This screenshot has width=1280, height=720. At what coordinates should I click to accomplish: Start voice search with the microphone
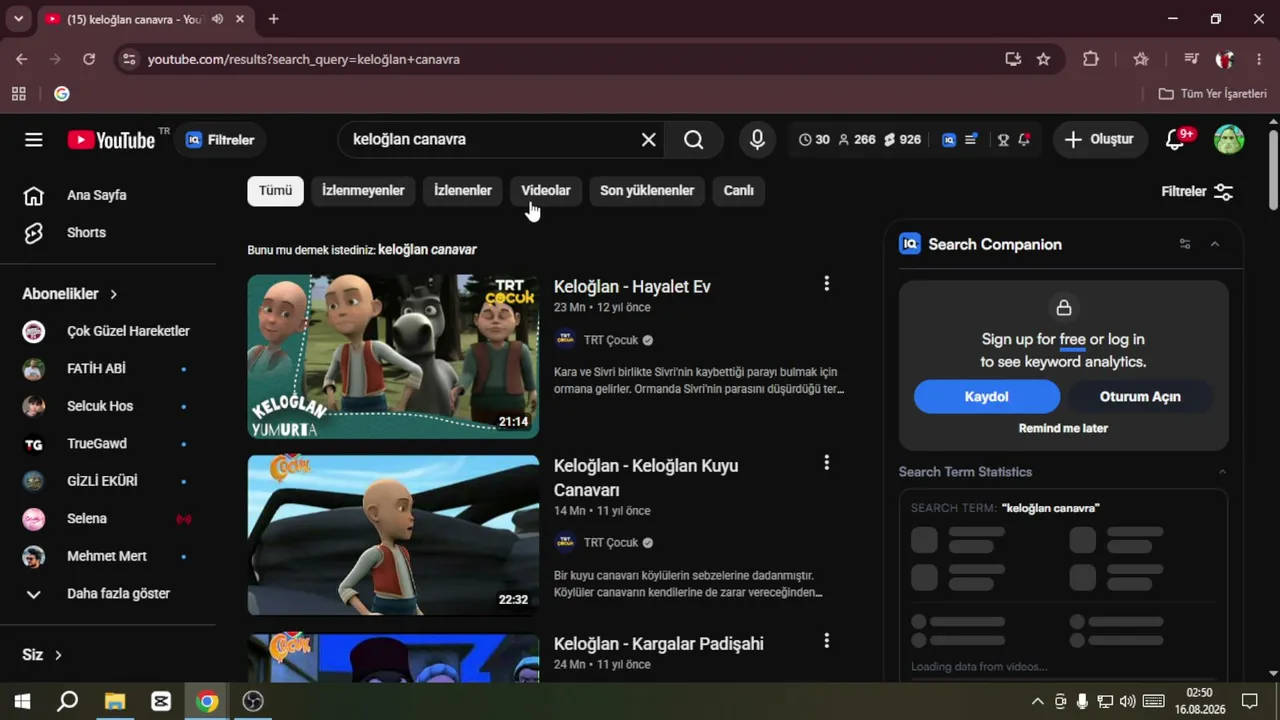coord(757,140)
